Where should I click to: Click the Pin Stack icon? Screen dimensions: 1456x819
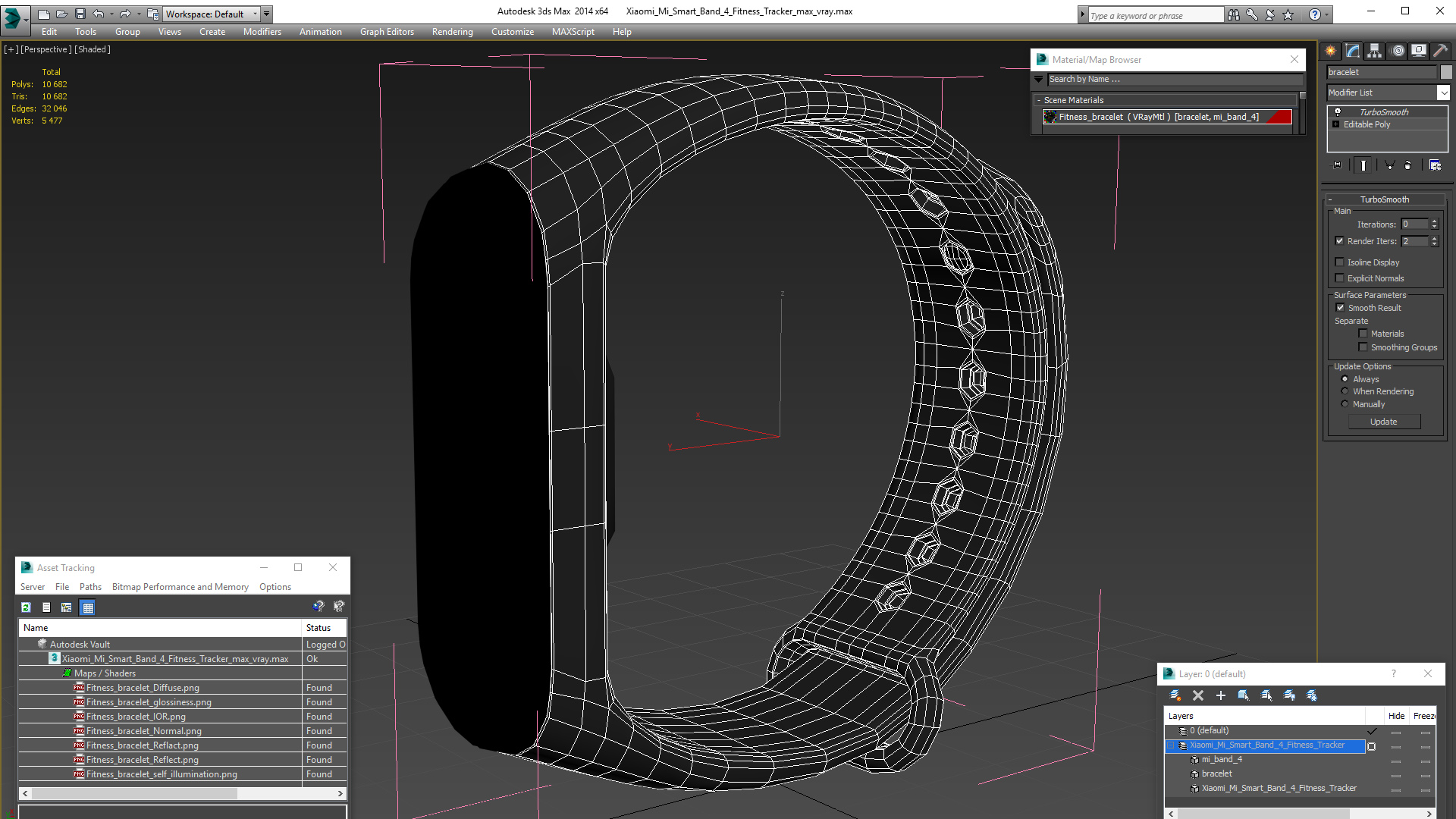click(1336, 165)
